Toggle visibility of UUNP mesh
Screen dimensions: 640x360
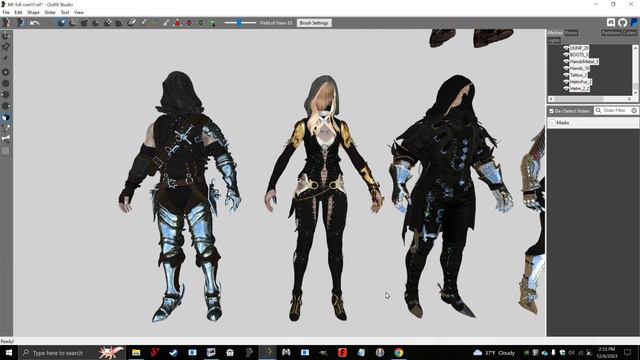566,48
